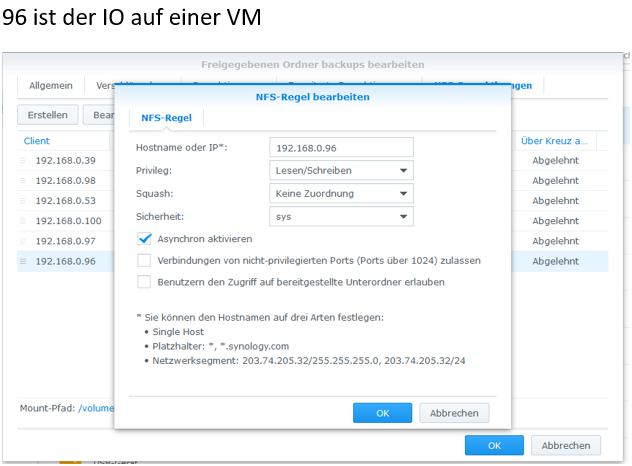
Task: Select client row 192.168.0.97
Action: coord(66,241)
